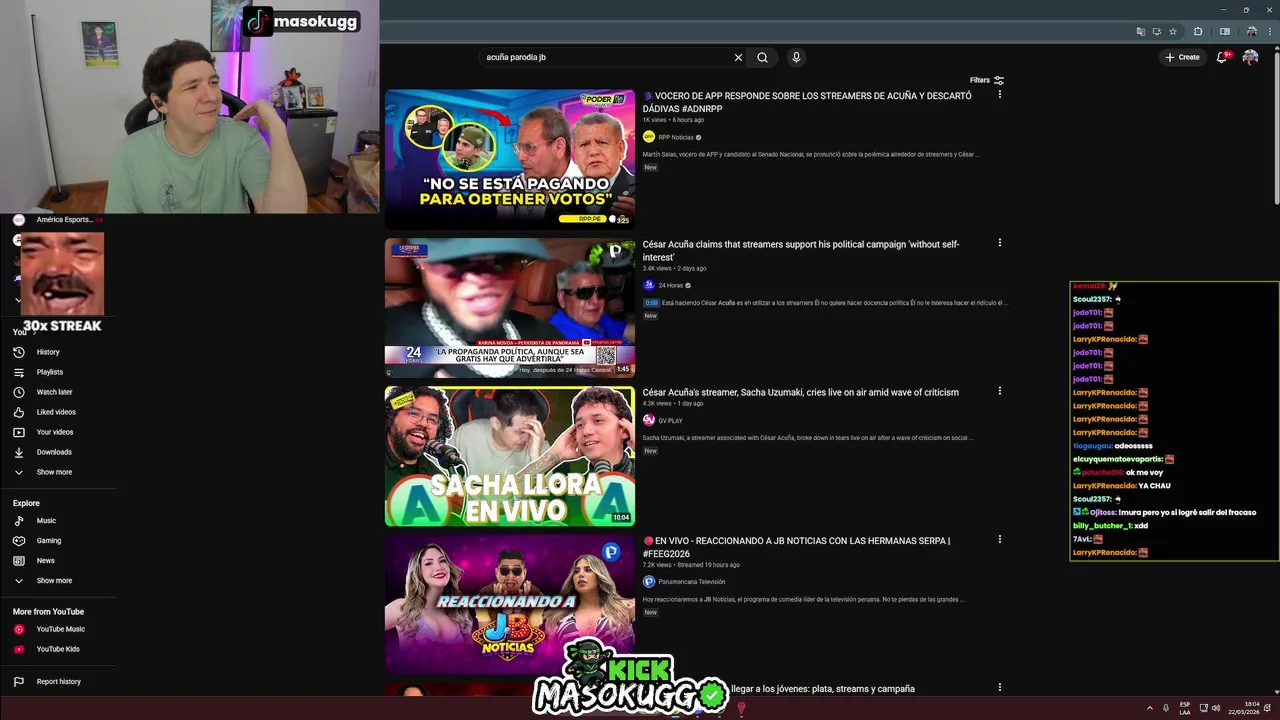Screen dimensions: 1280x720
Task: Open browser side panel icon
Action: [x=1225, y=31]
